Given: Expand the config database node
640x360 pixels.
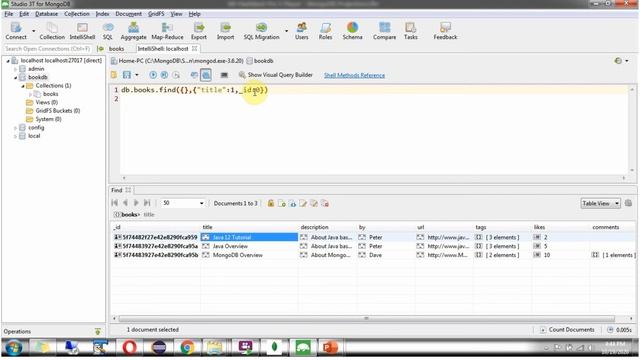Looking at the screenshot, I should tap(16, 128).
